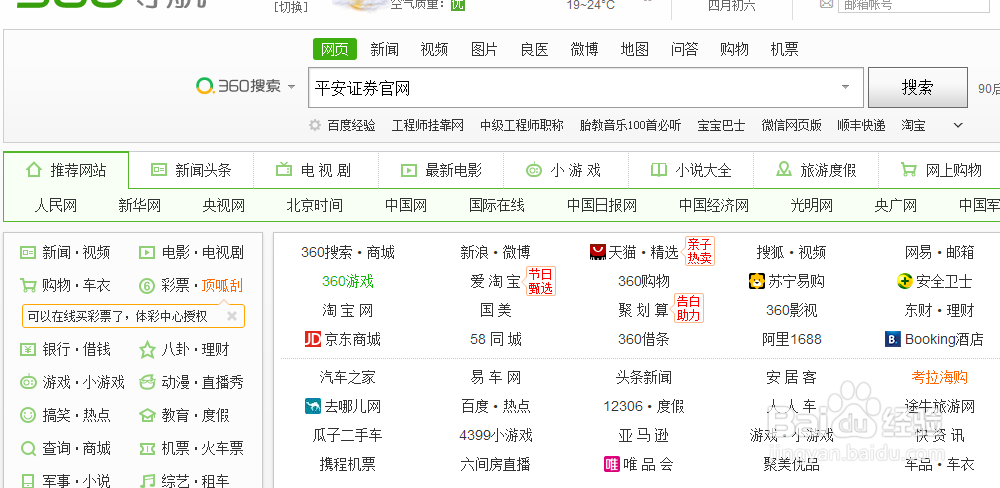This screenshot has width=1000, height=488.
Task: Click the news icon beside 新闻·视频
Action: coord(28,253)
